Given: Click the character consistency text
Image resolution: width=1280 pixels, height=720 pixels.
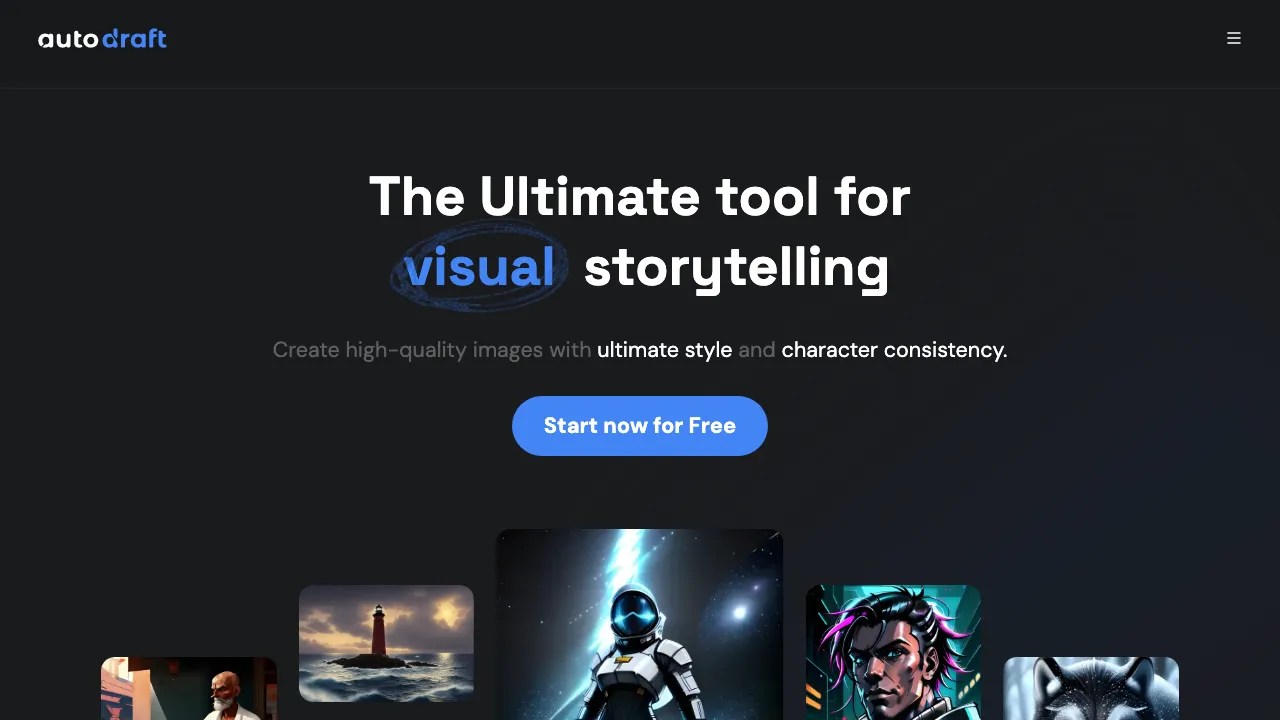Looking at the screenshot, I should [894, 350].
